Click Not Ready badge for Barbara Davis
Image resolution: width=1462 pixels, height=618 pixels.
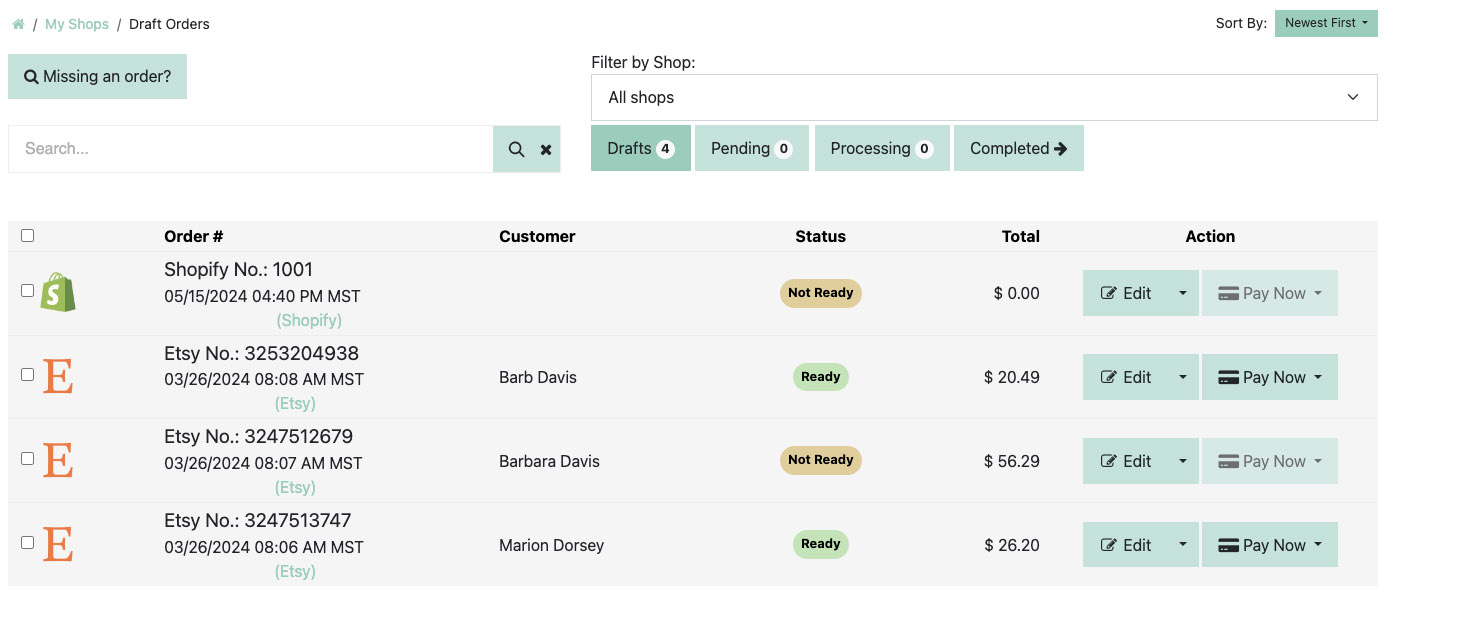(x=820, y=460)
